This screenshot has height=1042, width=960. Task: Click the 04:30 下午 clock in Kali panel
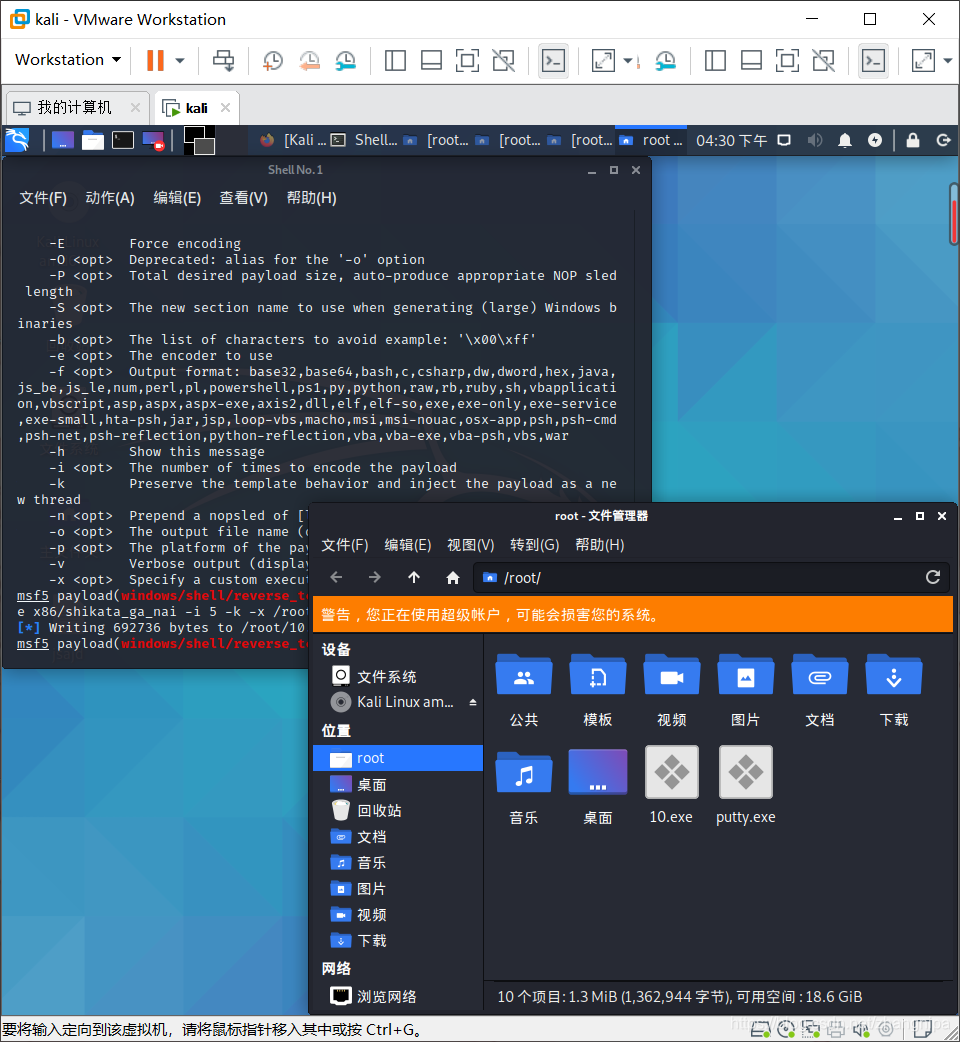pos(731,140)
